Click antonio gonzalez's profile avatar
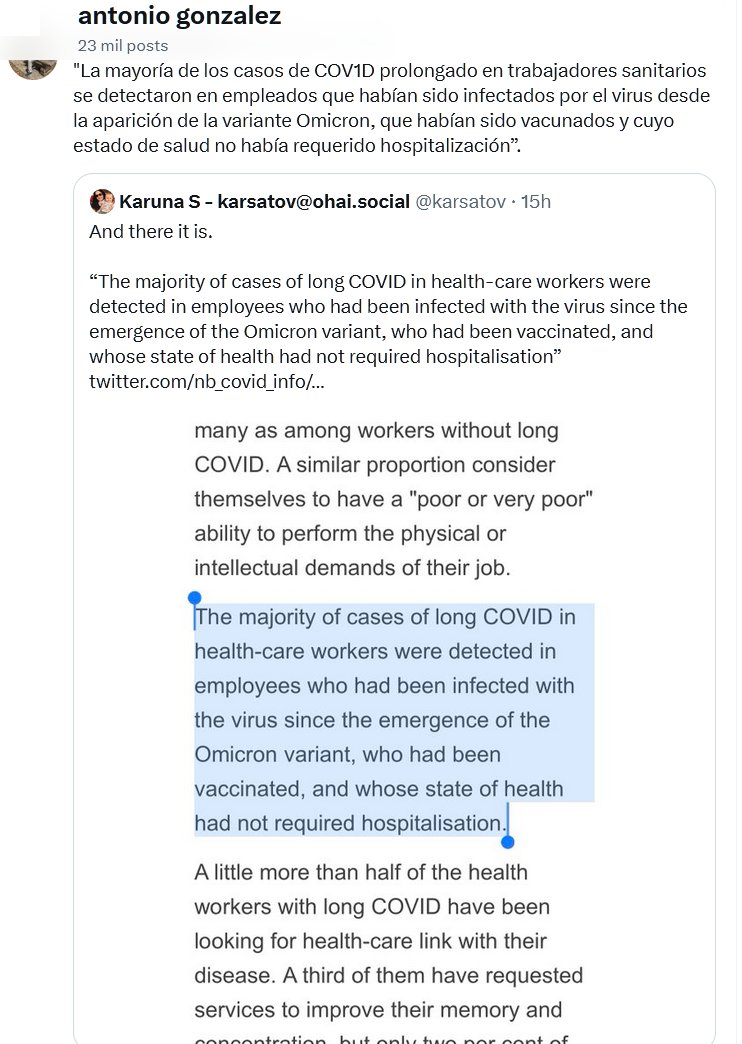 (x=32, y=60)
